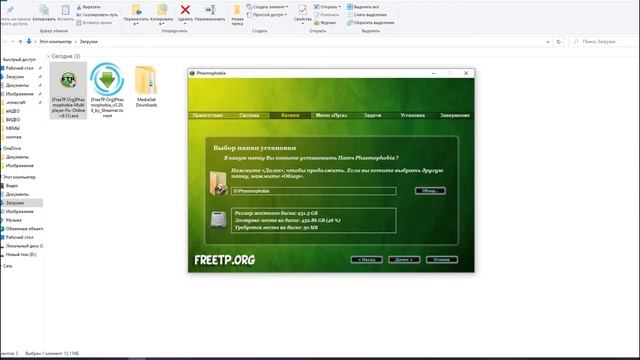Switch to Установка installer step tab
Screen dimensions: 640x360
coord(412,116)
